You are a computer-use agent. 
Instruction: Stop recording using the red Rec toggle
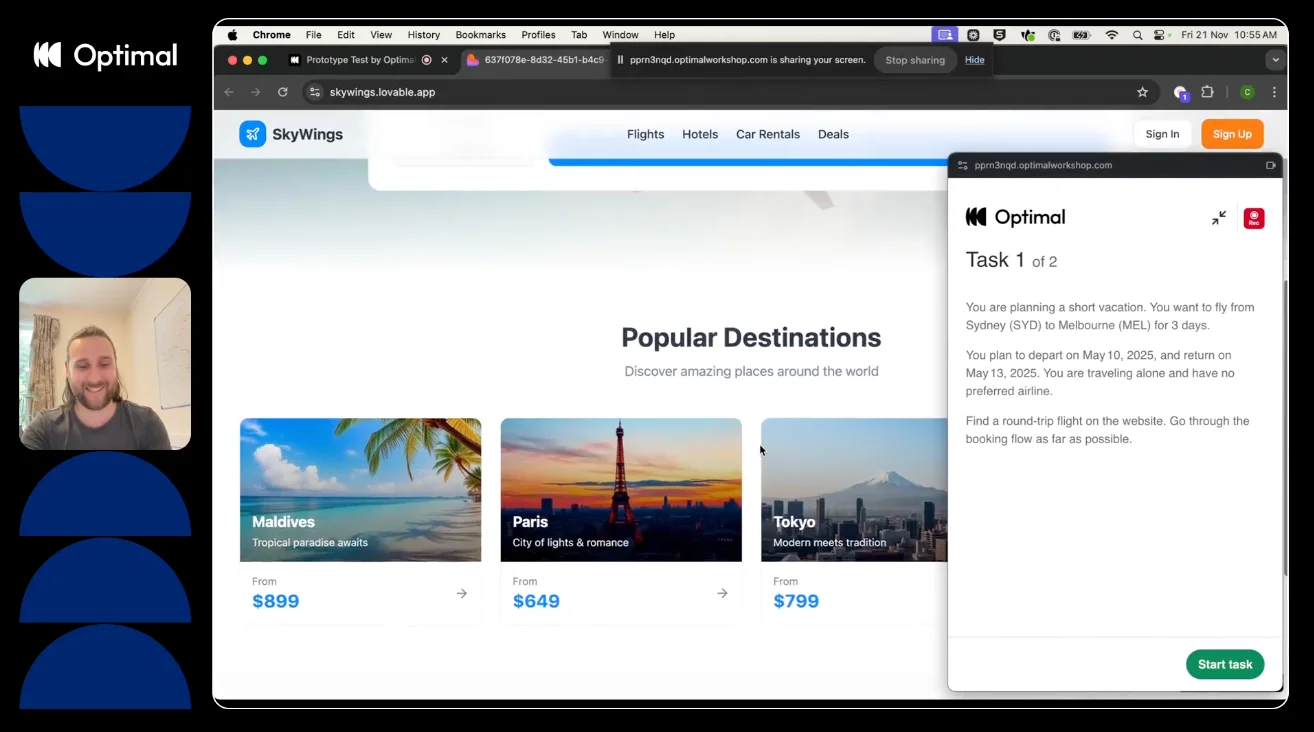pos(1253,218)
